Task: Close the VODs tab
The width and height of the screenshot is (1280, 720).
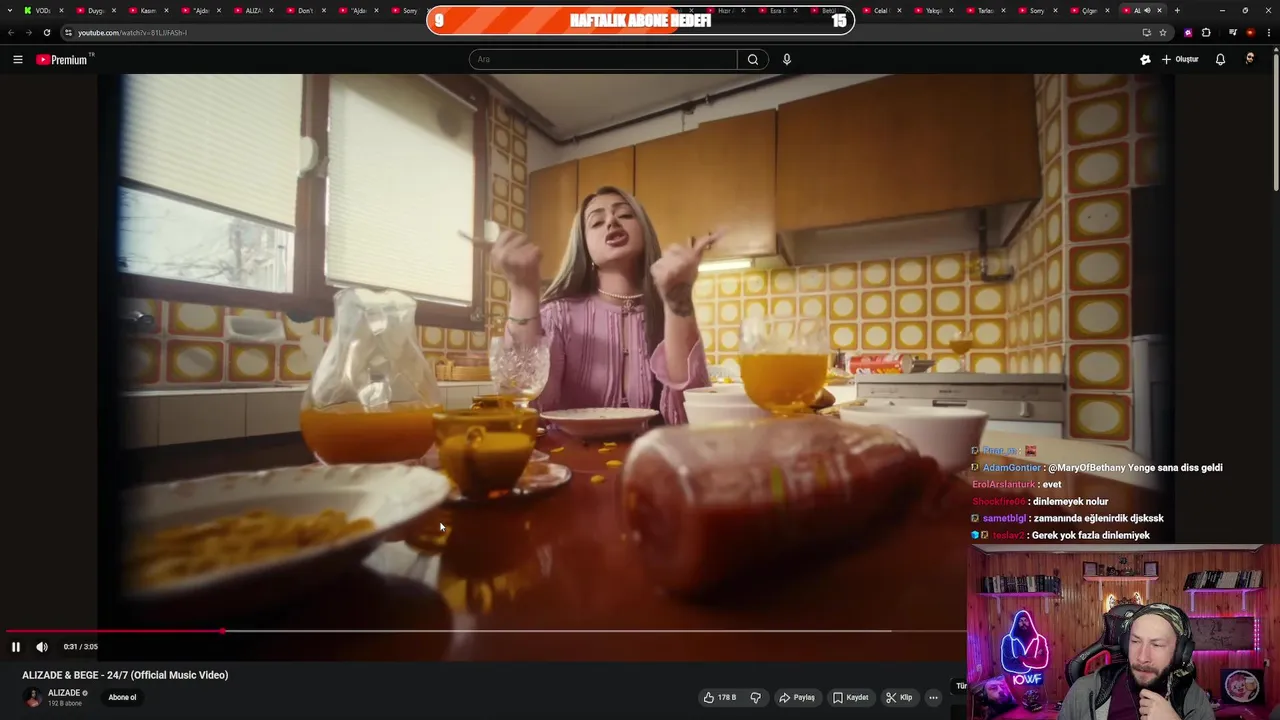Action: pyautogui.click(x=62, y=10)
